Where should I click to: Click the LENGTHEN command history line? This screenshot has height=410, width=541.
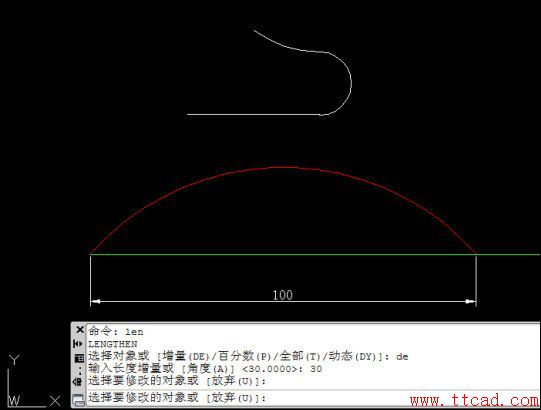click(x=112, y=344)
